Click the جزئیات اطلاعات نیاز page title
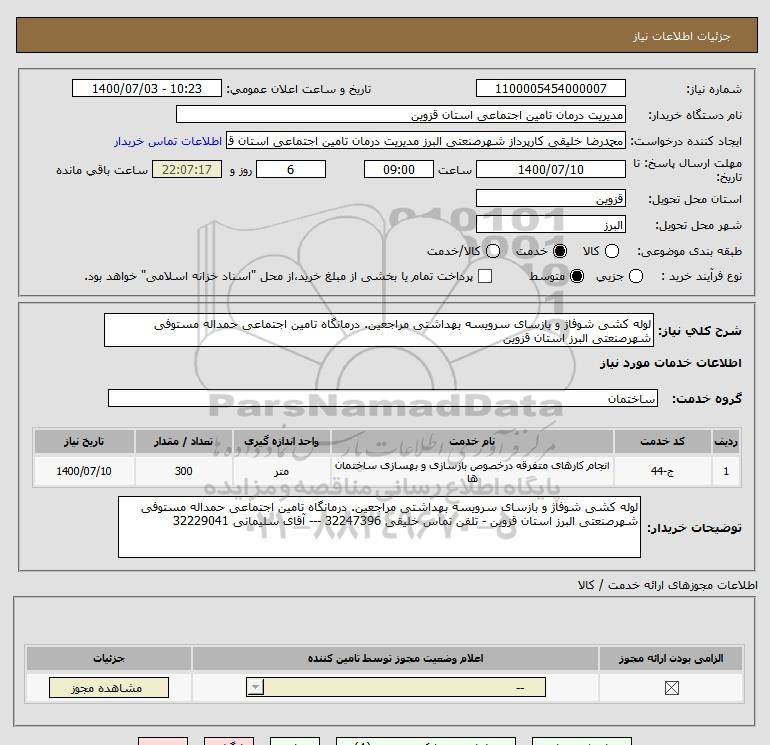 [682, 36]
